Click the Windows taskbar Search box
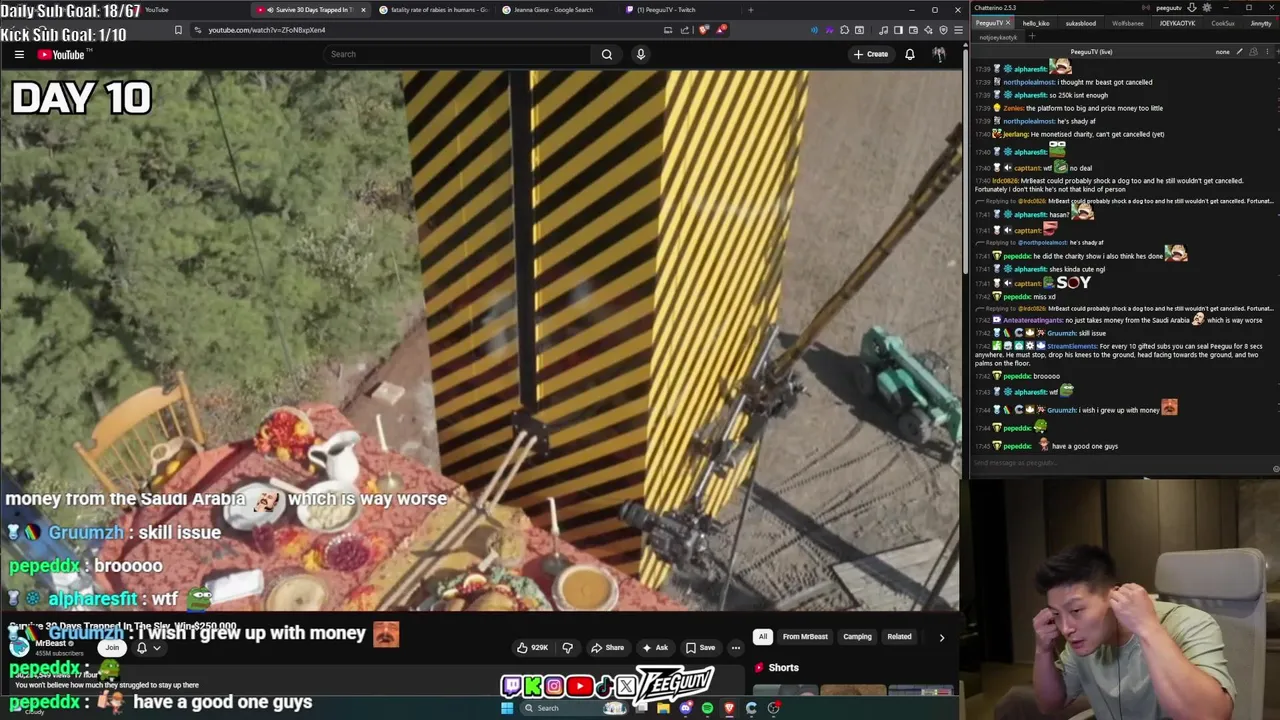Image resolution: width=1280 pixels, height=720 pixels. [x=574, y=708]
